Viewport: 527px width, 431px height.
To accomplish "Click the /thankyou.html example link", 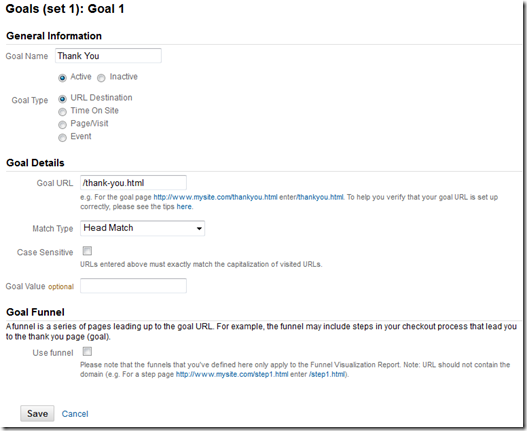I will tap(320, 197).
